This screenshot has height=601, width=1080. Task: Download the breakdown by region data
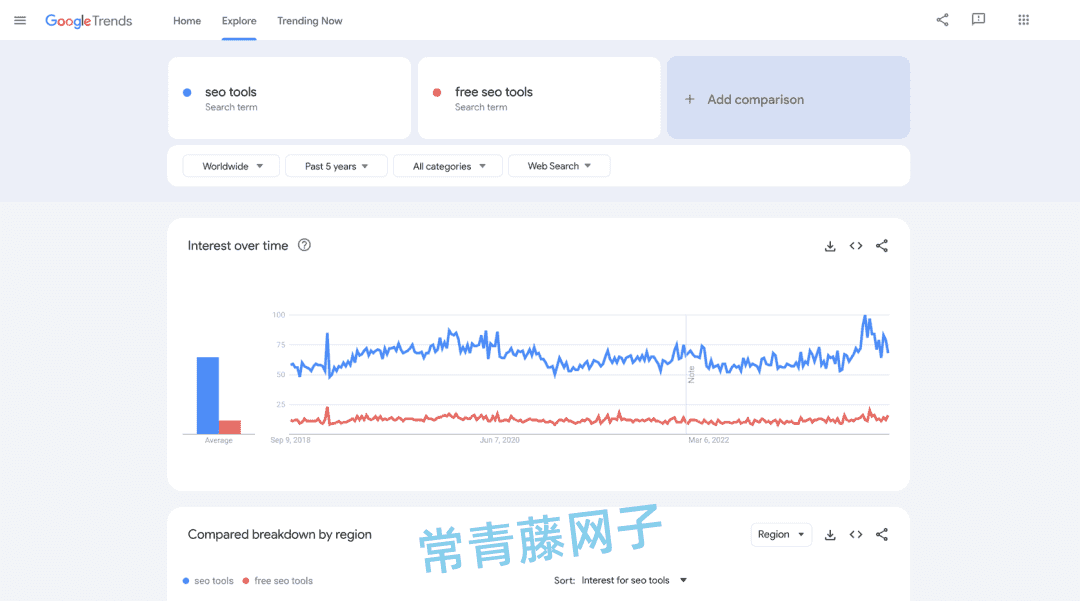coord(830,535)
